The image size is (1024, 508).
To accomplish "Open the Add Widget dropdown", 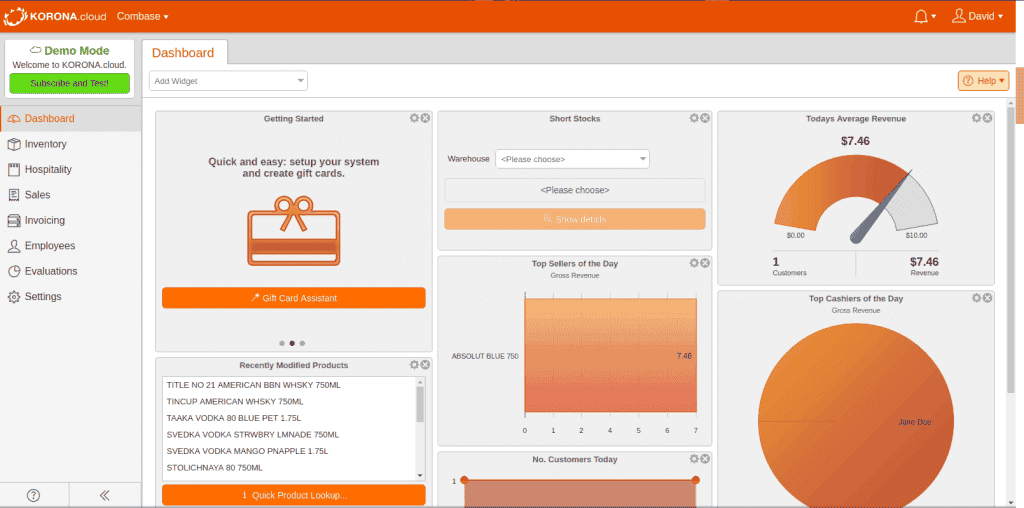I will pyautogui.click(x=228, y=81).
